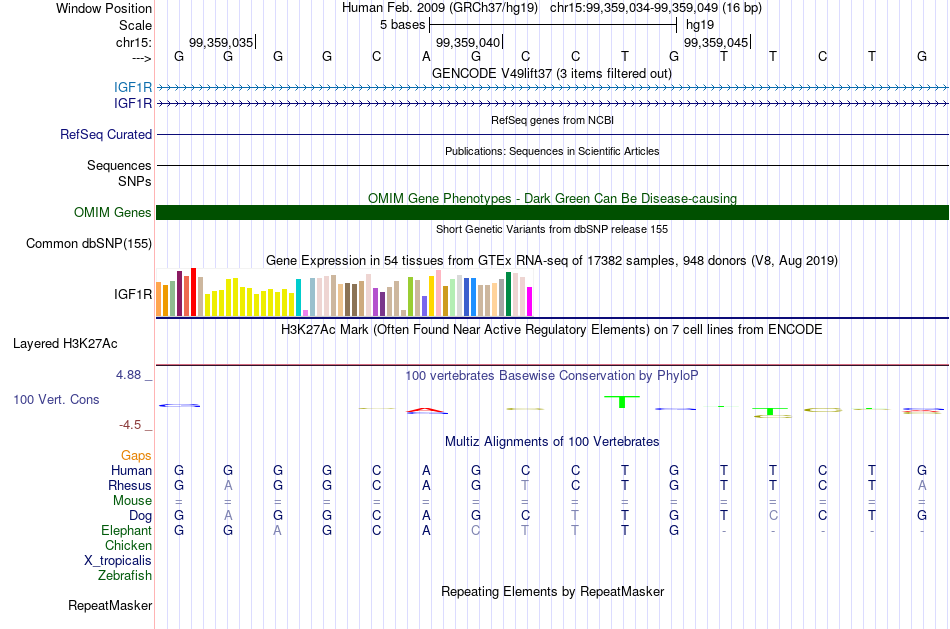
Task: Click the red A conservation logo glyph
Action: [427, 411]
